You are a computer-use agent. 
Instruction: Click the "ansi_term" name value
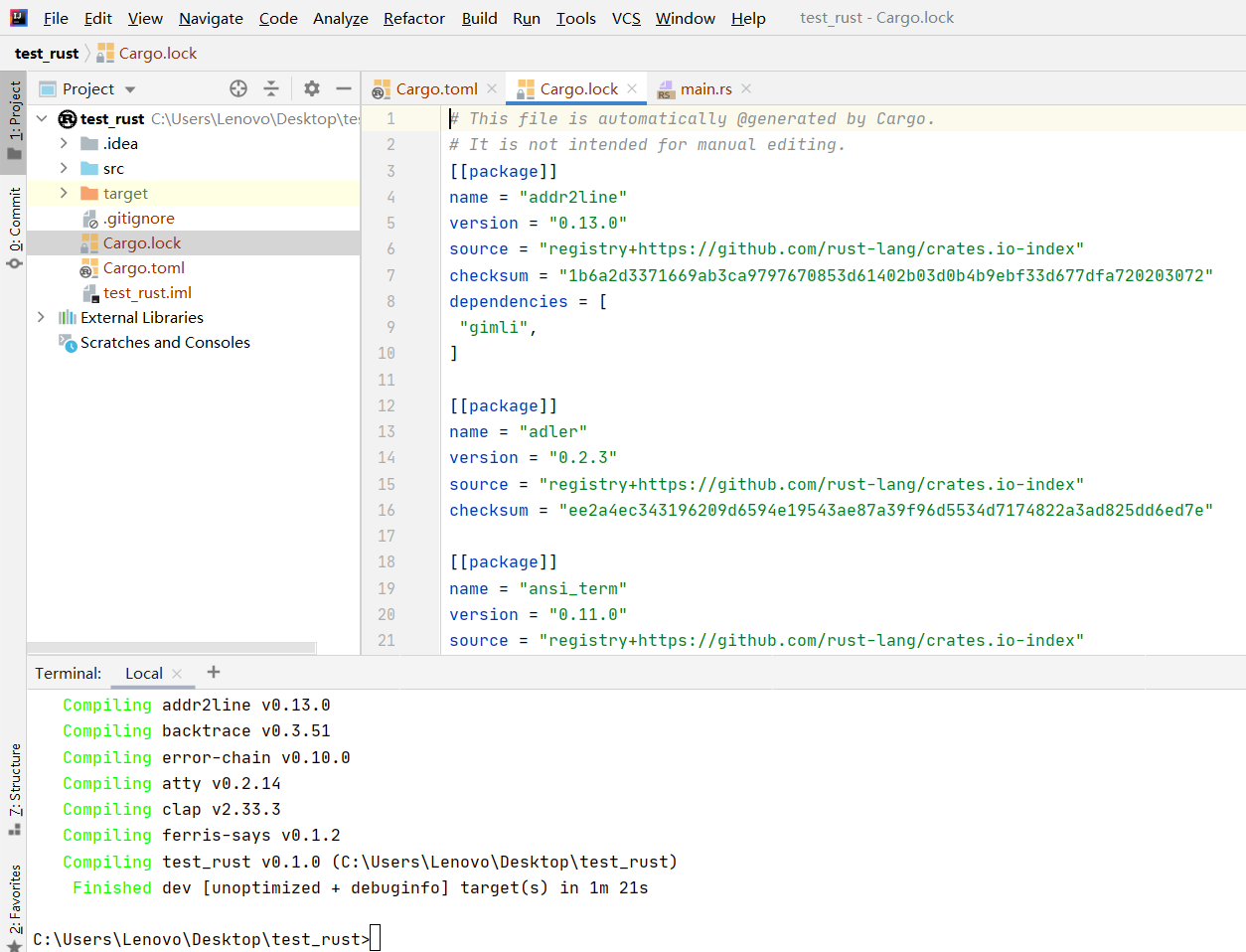573,588
